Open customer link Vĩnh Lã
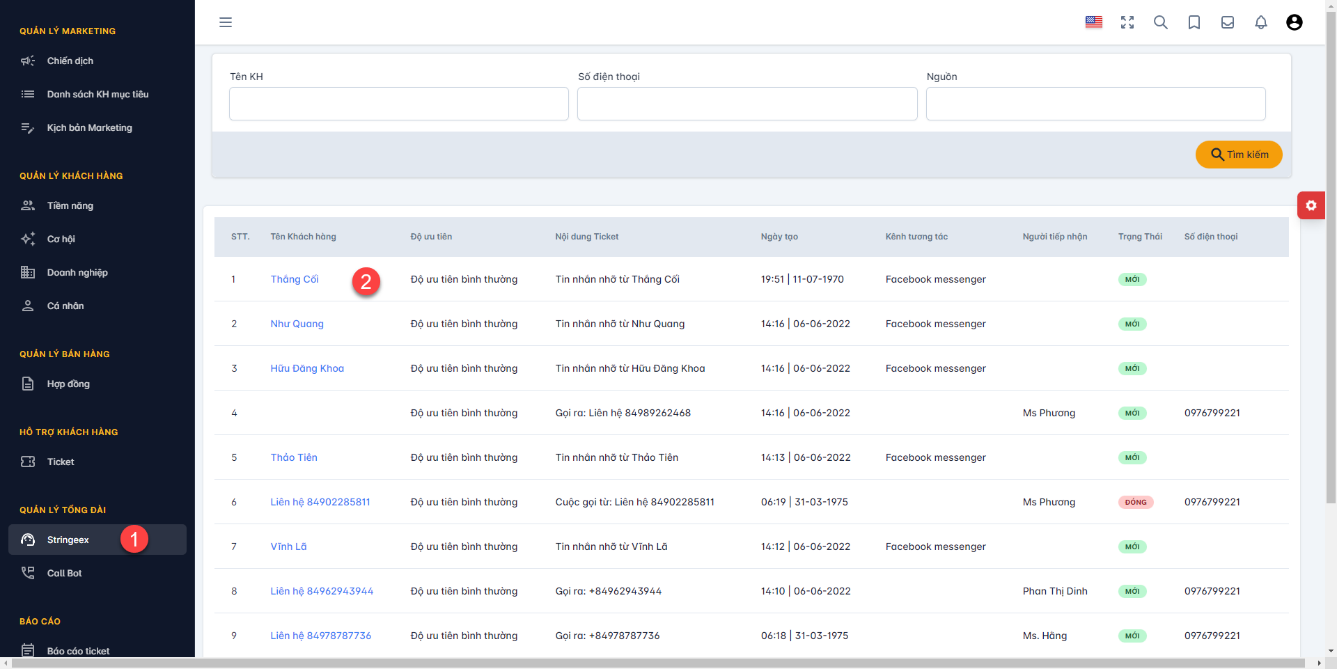1337x669 pixels. pyautogui.click(x=290, y=546)
